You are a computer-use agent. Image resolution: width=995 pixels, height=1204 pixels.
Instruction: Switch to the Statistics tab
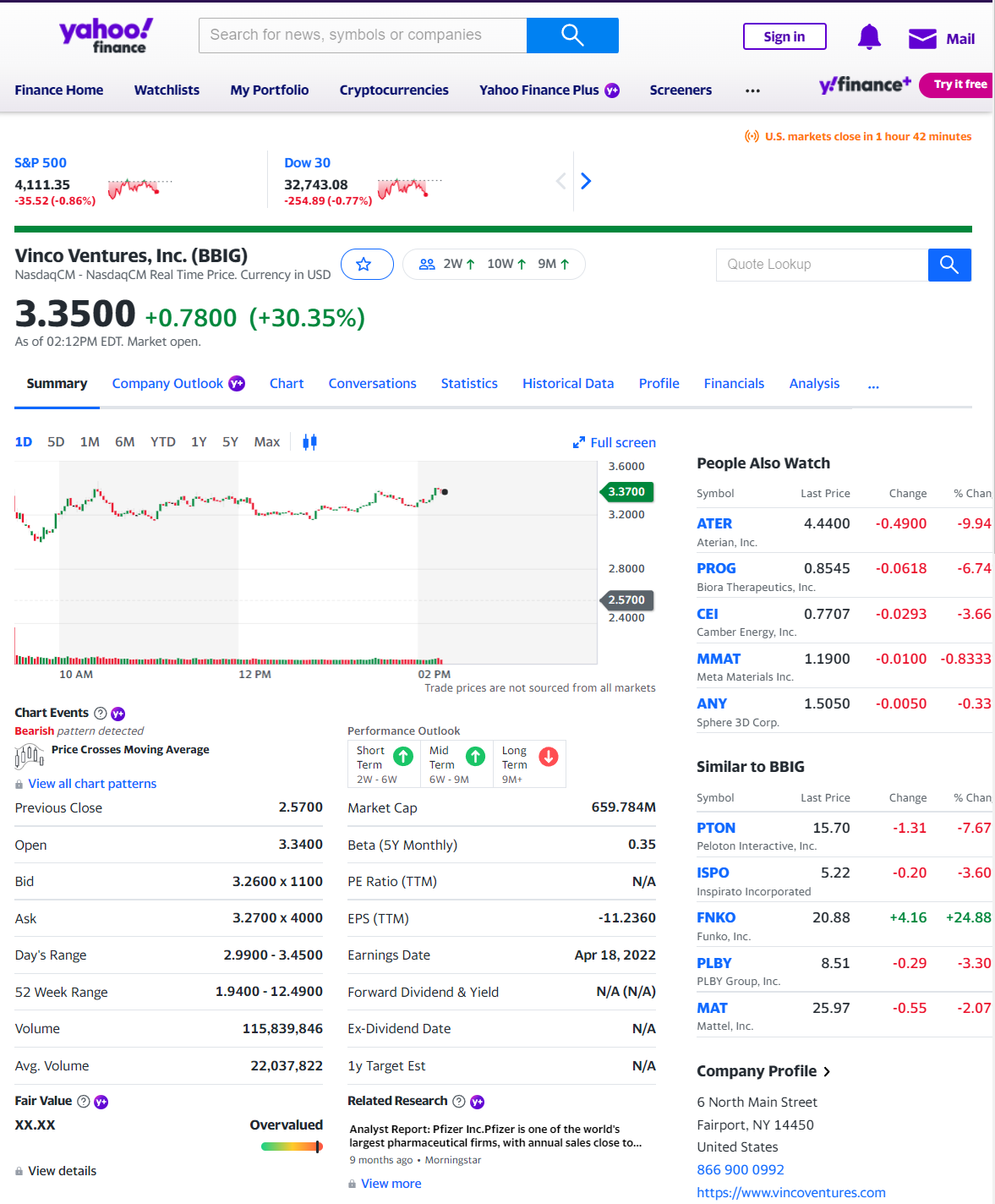469,383
